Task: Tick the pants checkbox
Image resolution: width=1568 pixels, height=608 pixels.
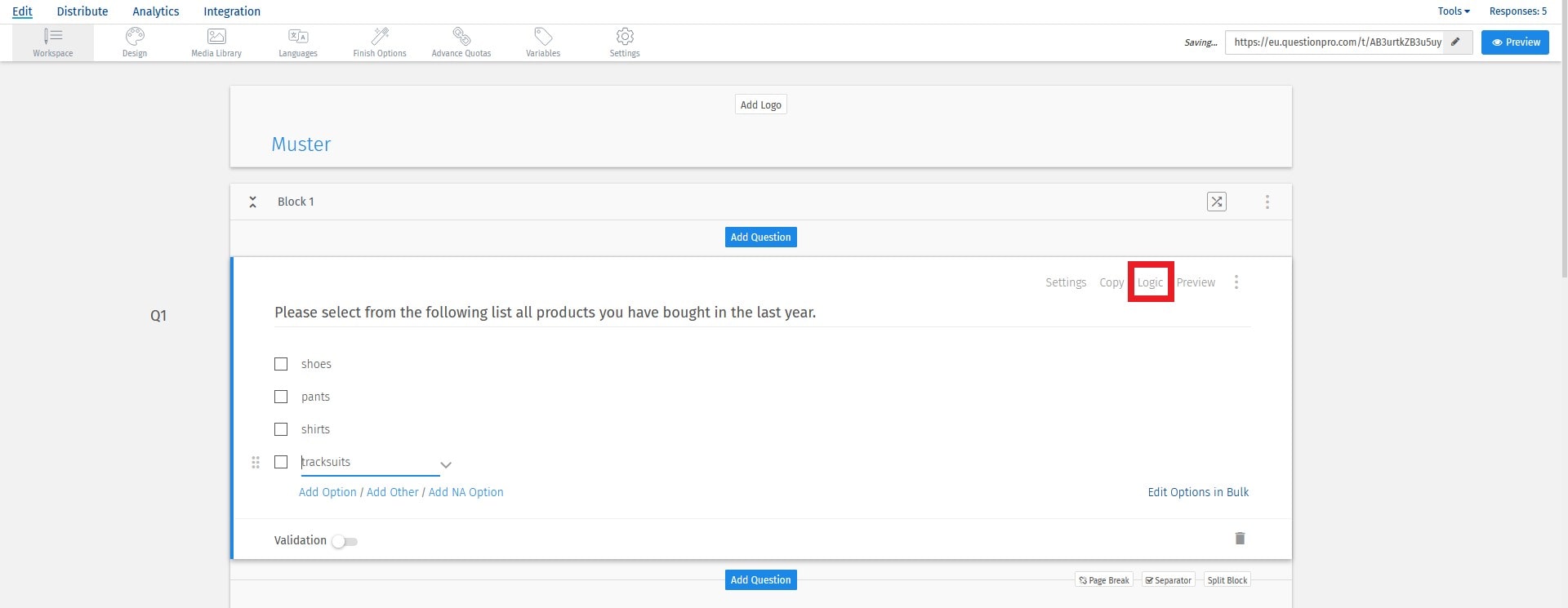Action: click(x=281, y=397)
